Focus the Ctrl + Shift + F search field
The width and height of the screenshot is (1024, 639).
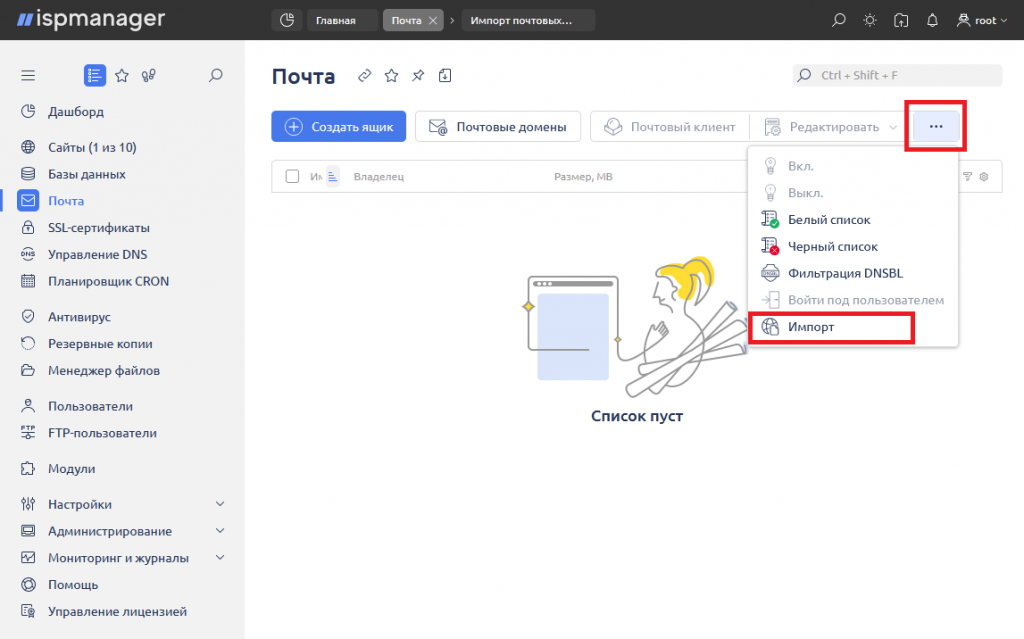point(897,75)
